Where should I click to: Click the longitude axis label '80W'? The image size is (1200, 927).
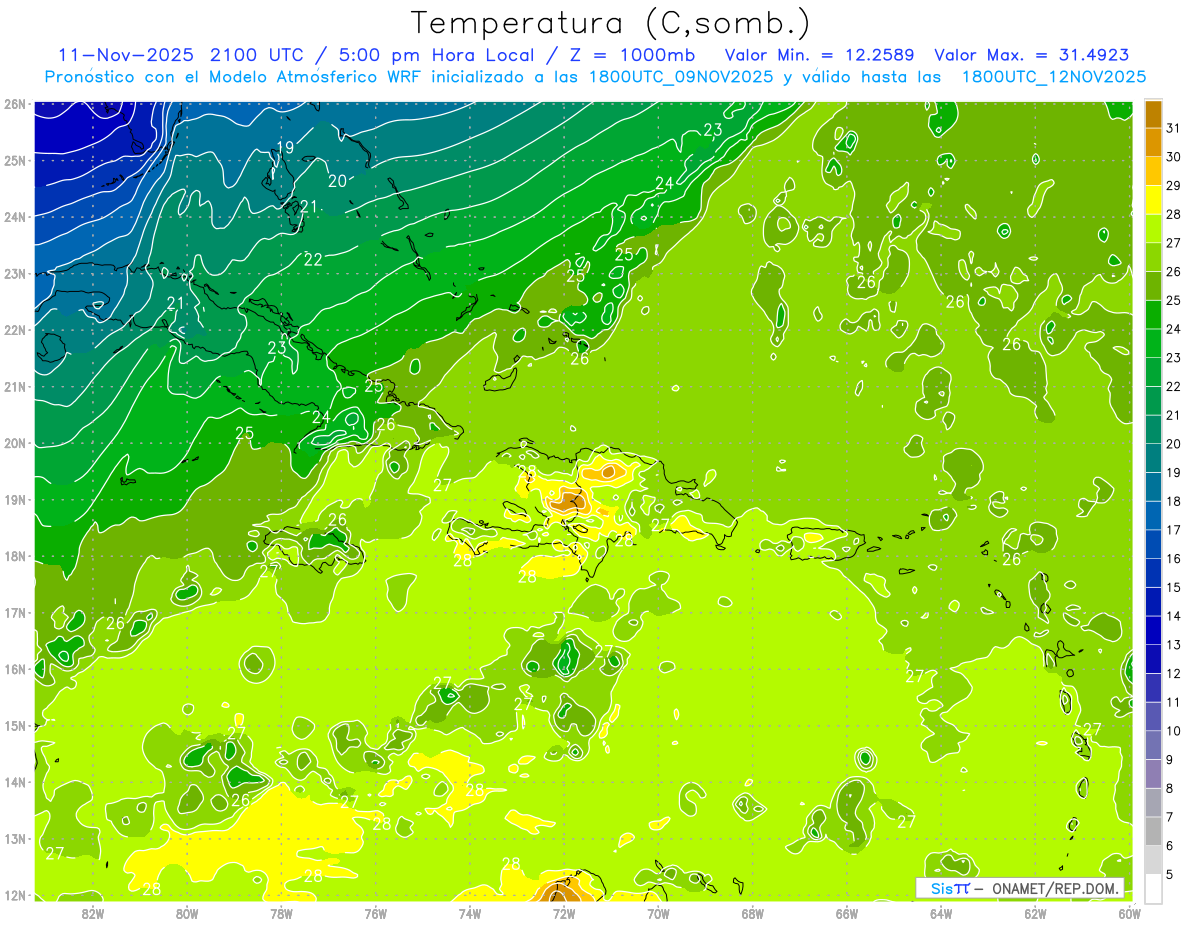click(x=187, y=912)
